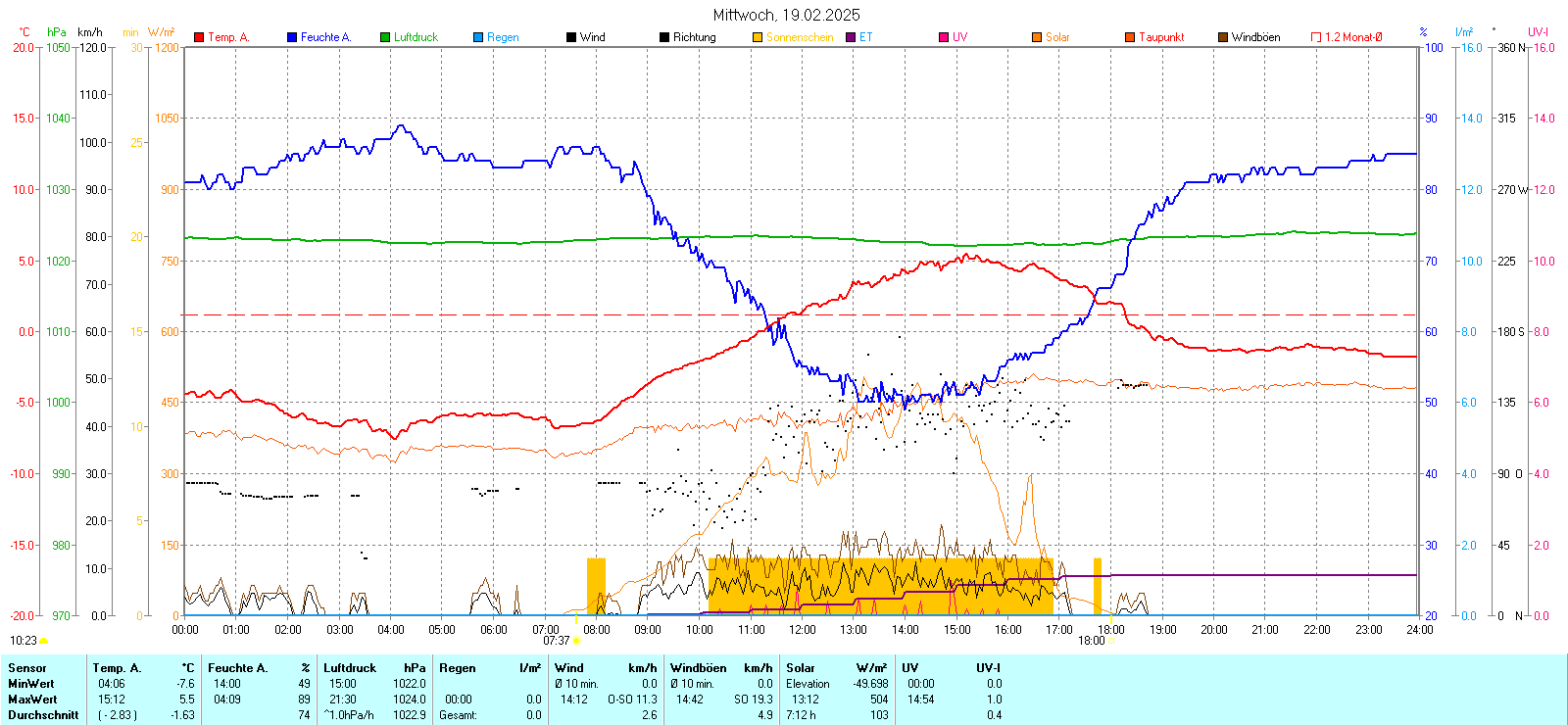The width and height of the screenshot is (1568, 725).
Task: Click the 18:00 sunset time label
Action: 1091,641
